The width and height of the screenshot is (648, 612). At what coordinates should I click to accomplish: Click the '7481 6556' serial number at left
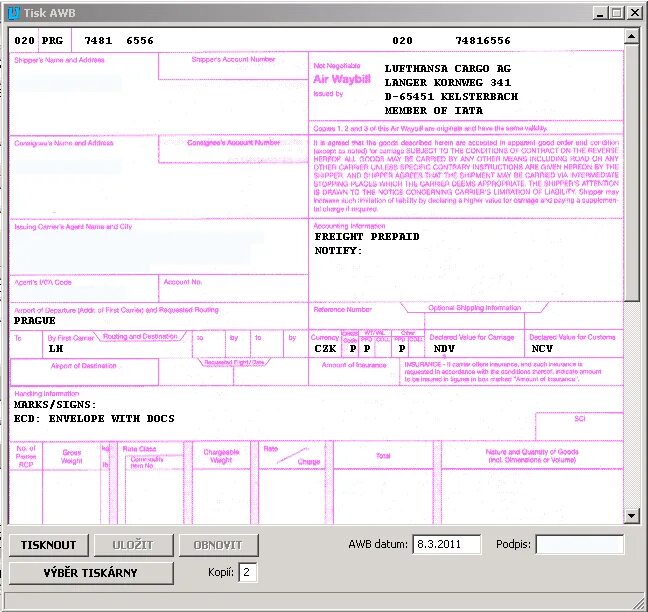tap(119, 40)
